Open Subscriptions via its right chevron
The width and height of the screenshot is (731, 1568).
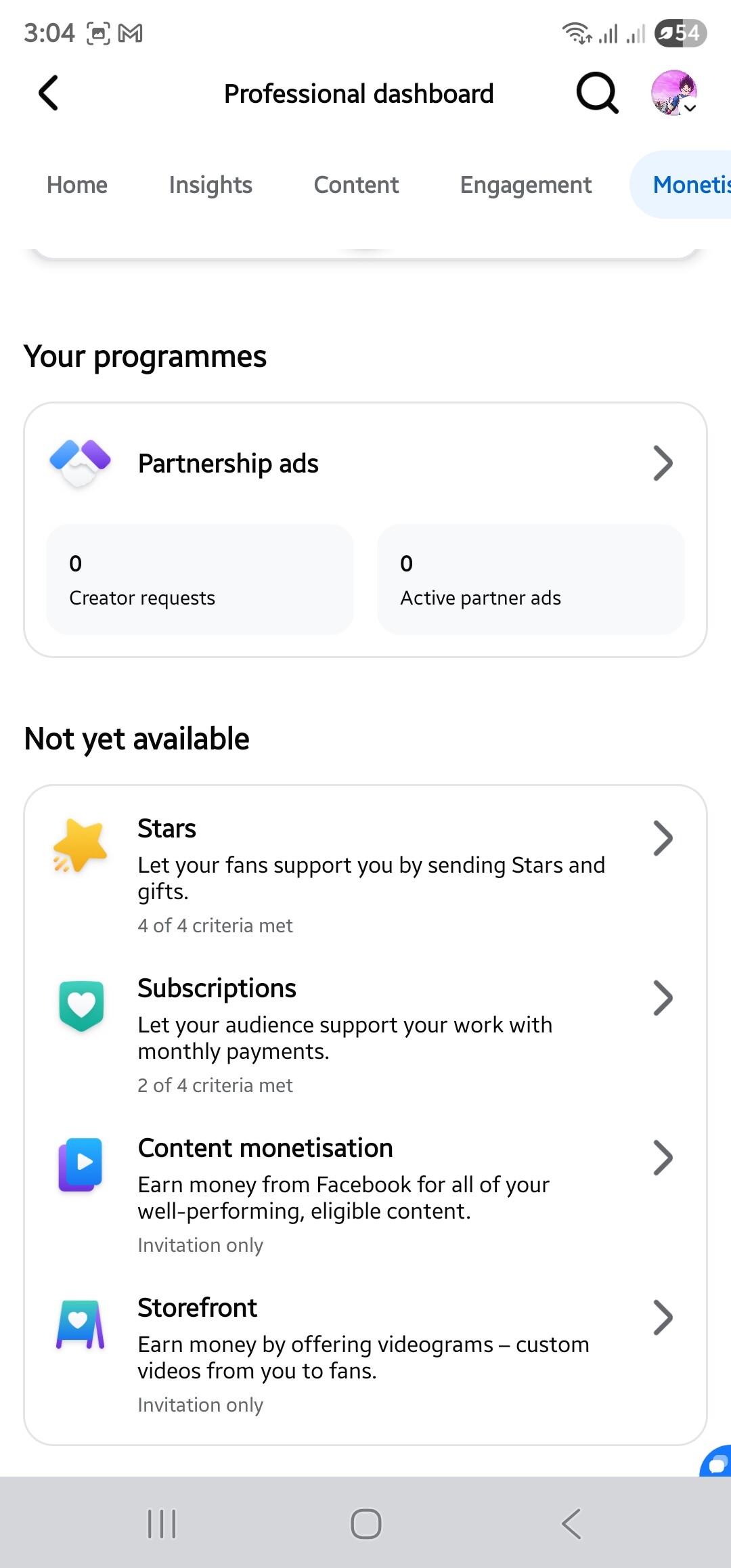point(663,998)
